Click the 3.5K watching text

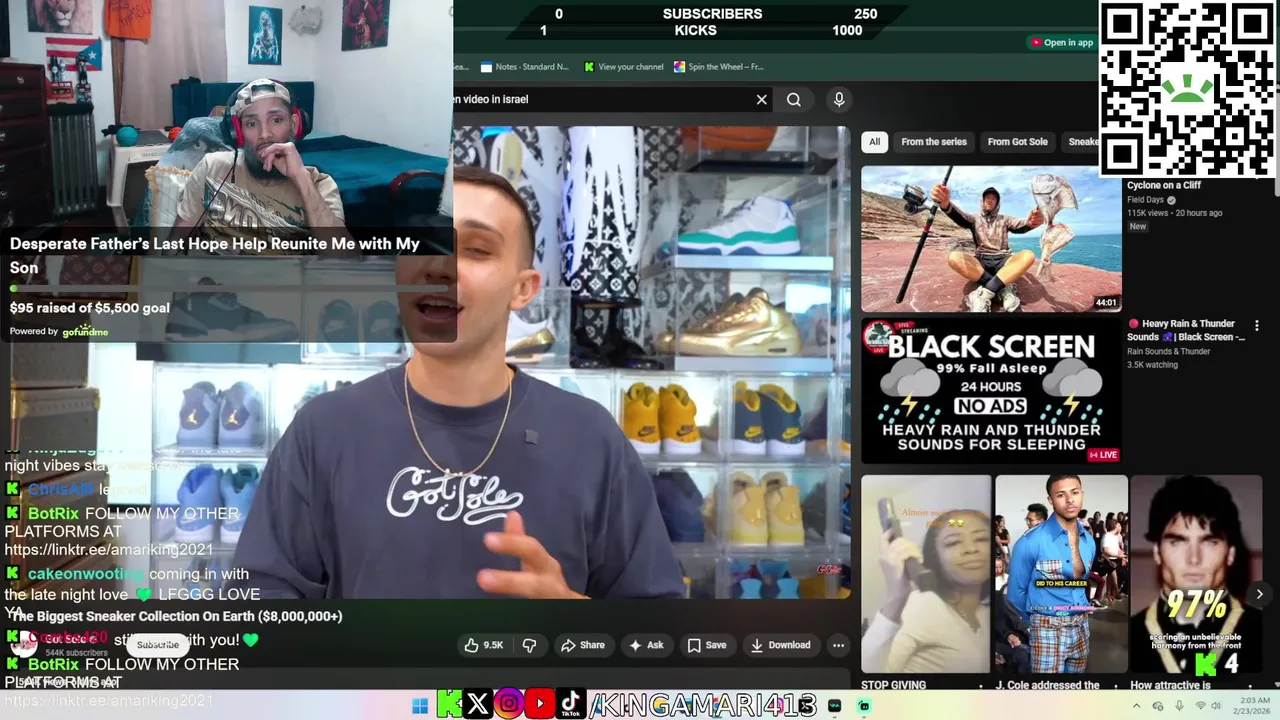[1152, 365]
